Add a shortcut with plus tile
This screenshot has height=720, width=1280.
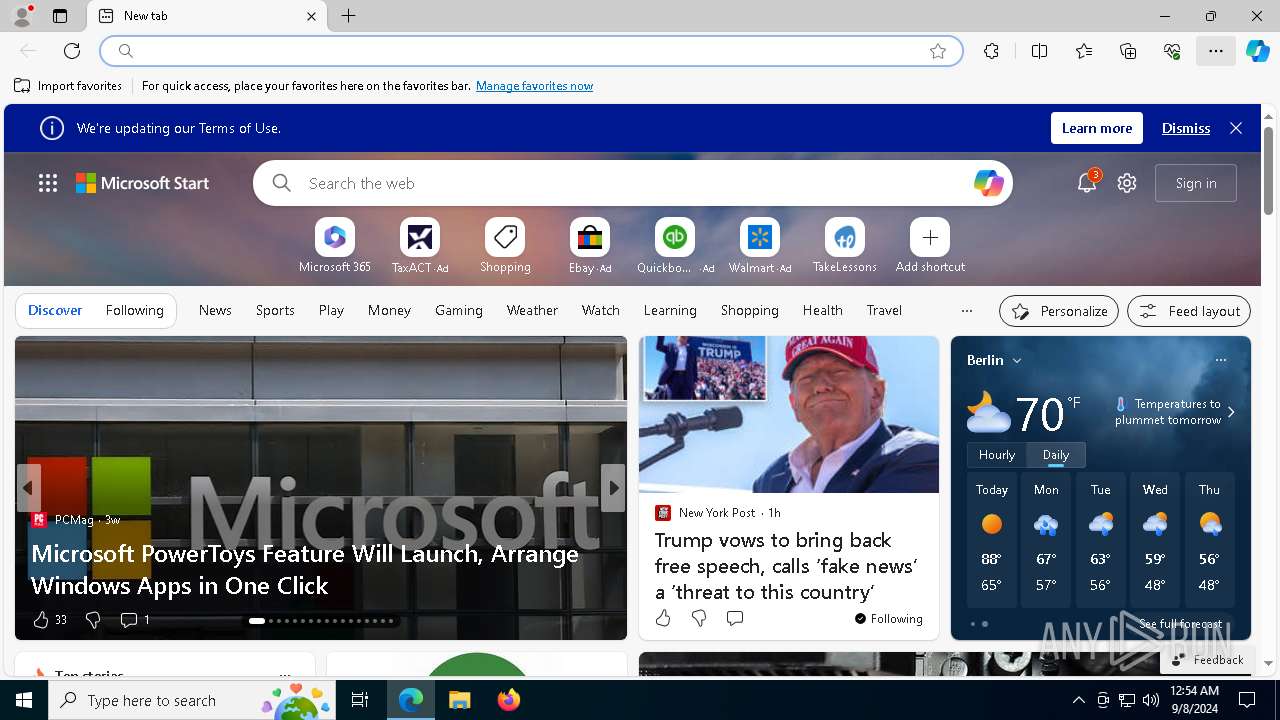pyautogui.click(x=930, y=246)
